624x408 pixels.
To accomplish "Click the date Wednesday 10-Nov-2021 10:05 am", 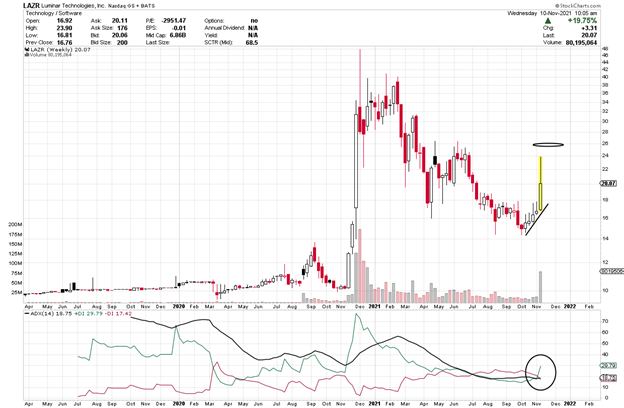I will point(552,13).
